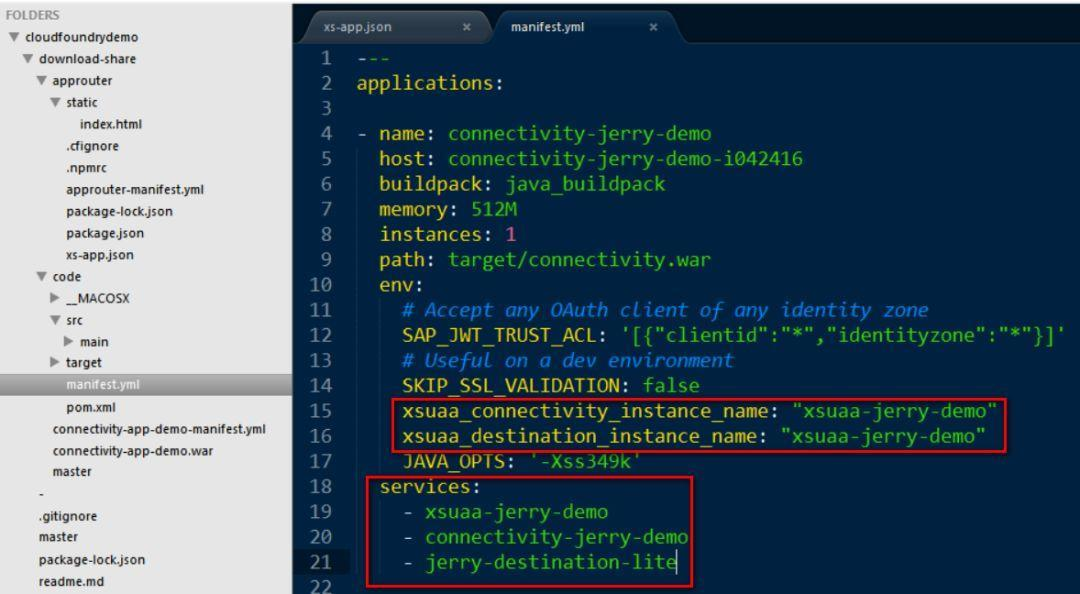Open package.json in the sidebar
The image size is (1080, 594).
(x=105, y=233)
